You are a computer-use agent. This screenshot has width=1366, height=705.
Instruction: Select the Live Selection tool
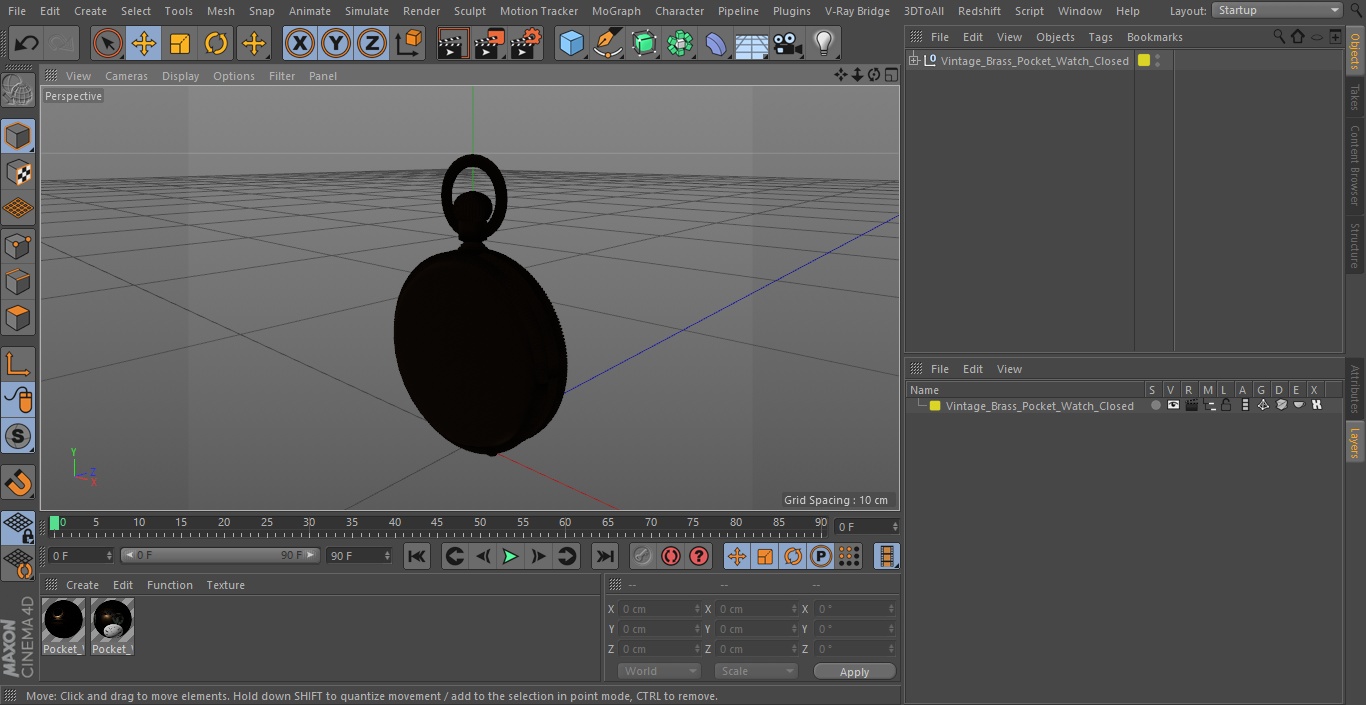tap(107, 43)
